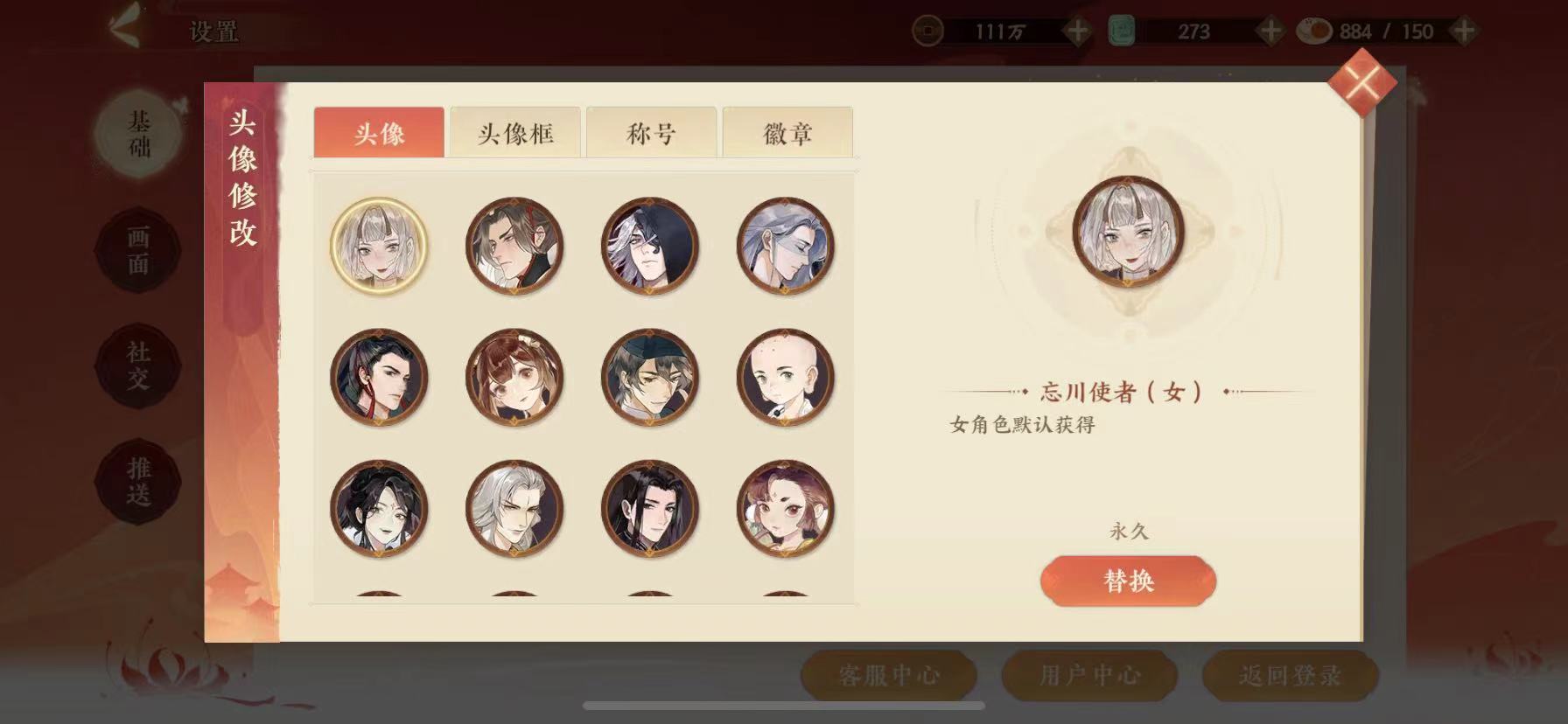Choose the girl with red forehead mark avatar
1568x724 pixels.
[785, 509]
